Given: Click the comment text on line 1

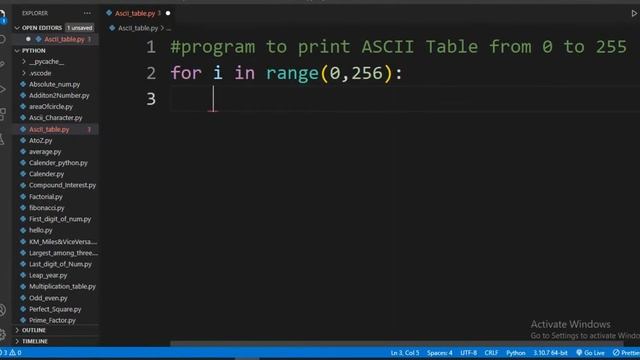Looking at the screenshot, I should (398, 47).
